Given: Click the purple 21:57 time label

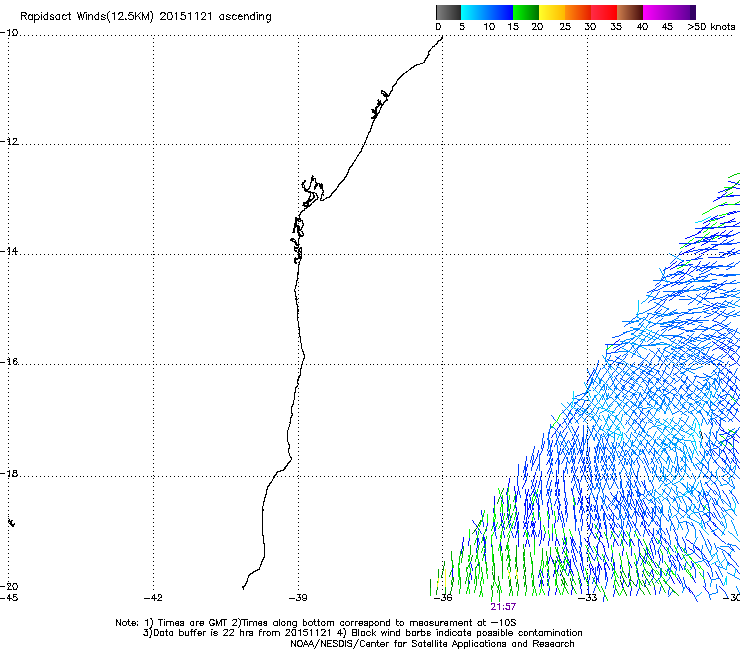Looking at the screenshot, I should [503, 607].
